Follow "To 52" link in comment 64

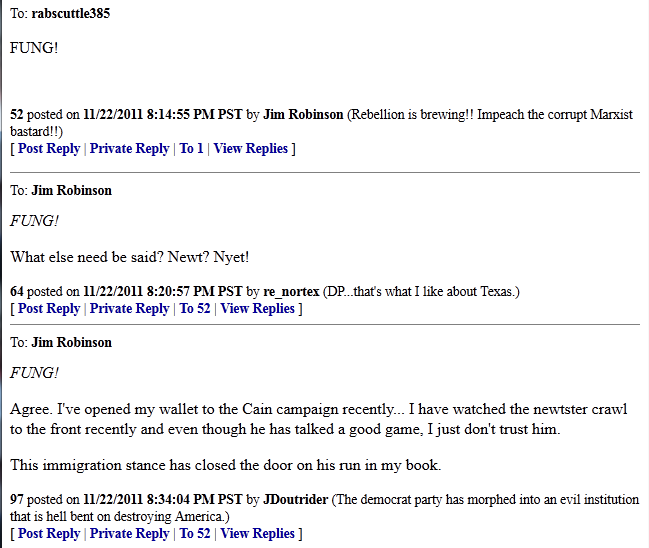tap(195, 309)
